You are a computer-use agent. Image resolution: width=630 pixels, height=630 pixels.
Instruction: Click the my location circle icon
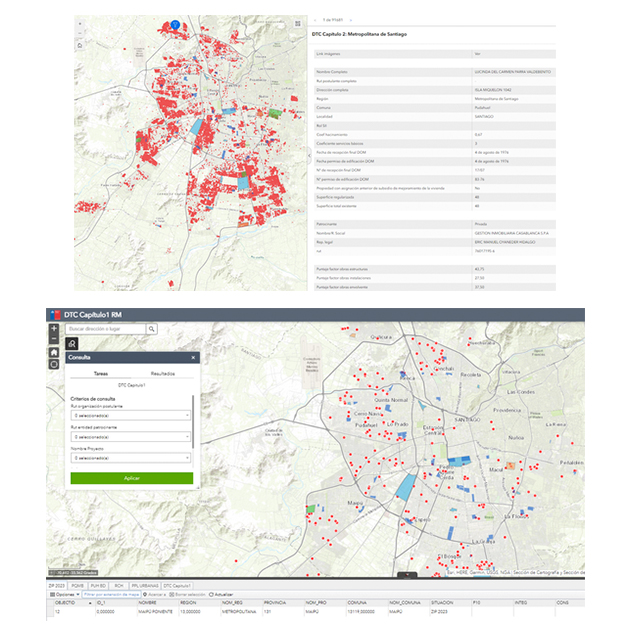pyautogui.click(x=54, y=364)
